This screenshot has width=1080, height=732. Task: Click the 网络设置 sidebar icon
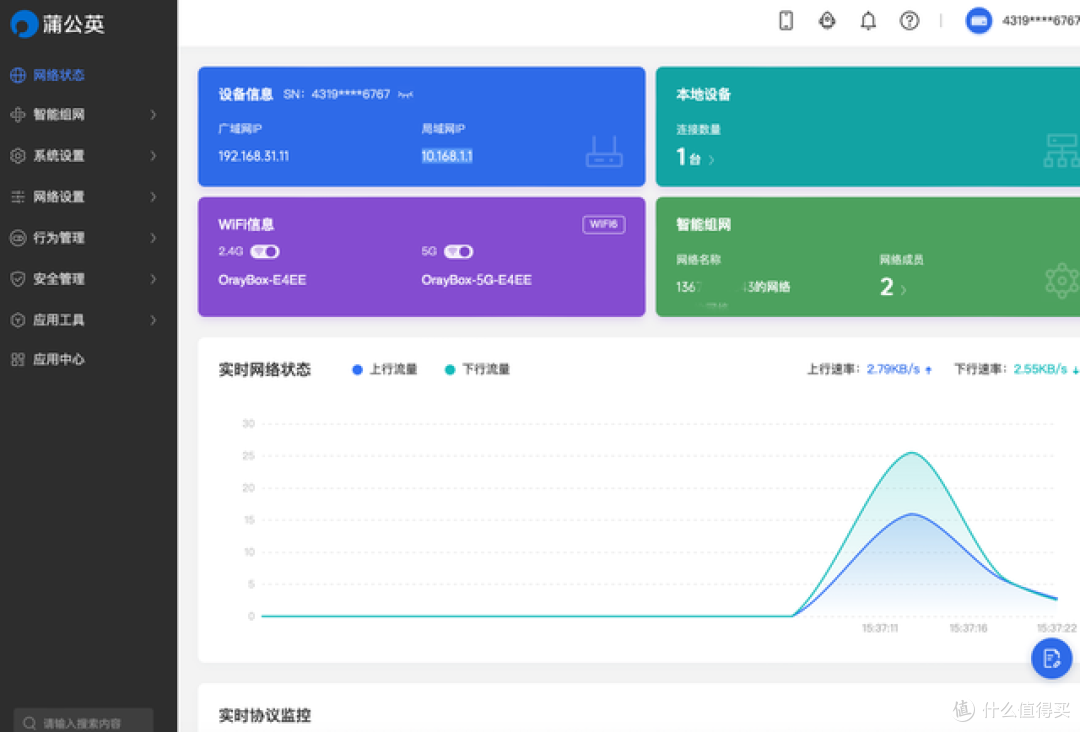click(18, 197)
